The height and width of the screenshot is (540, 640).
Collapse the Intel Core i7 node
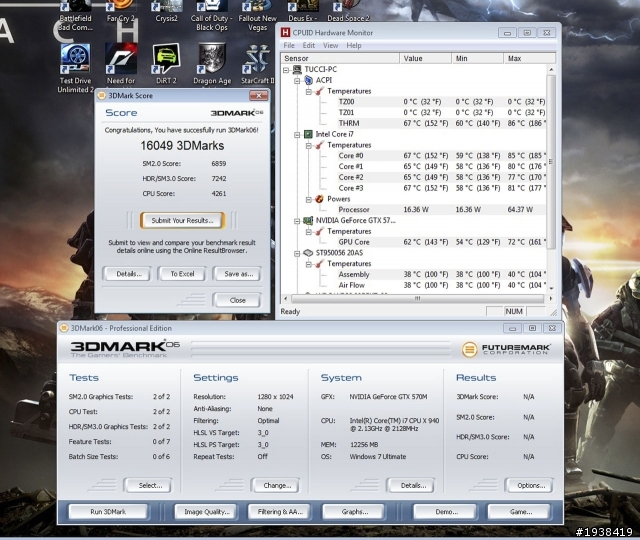click(298, 134)
